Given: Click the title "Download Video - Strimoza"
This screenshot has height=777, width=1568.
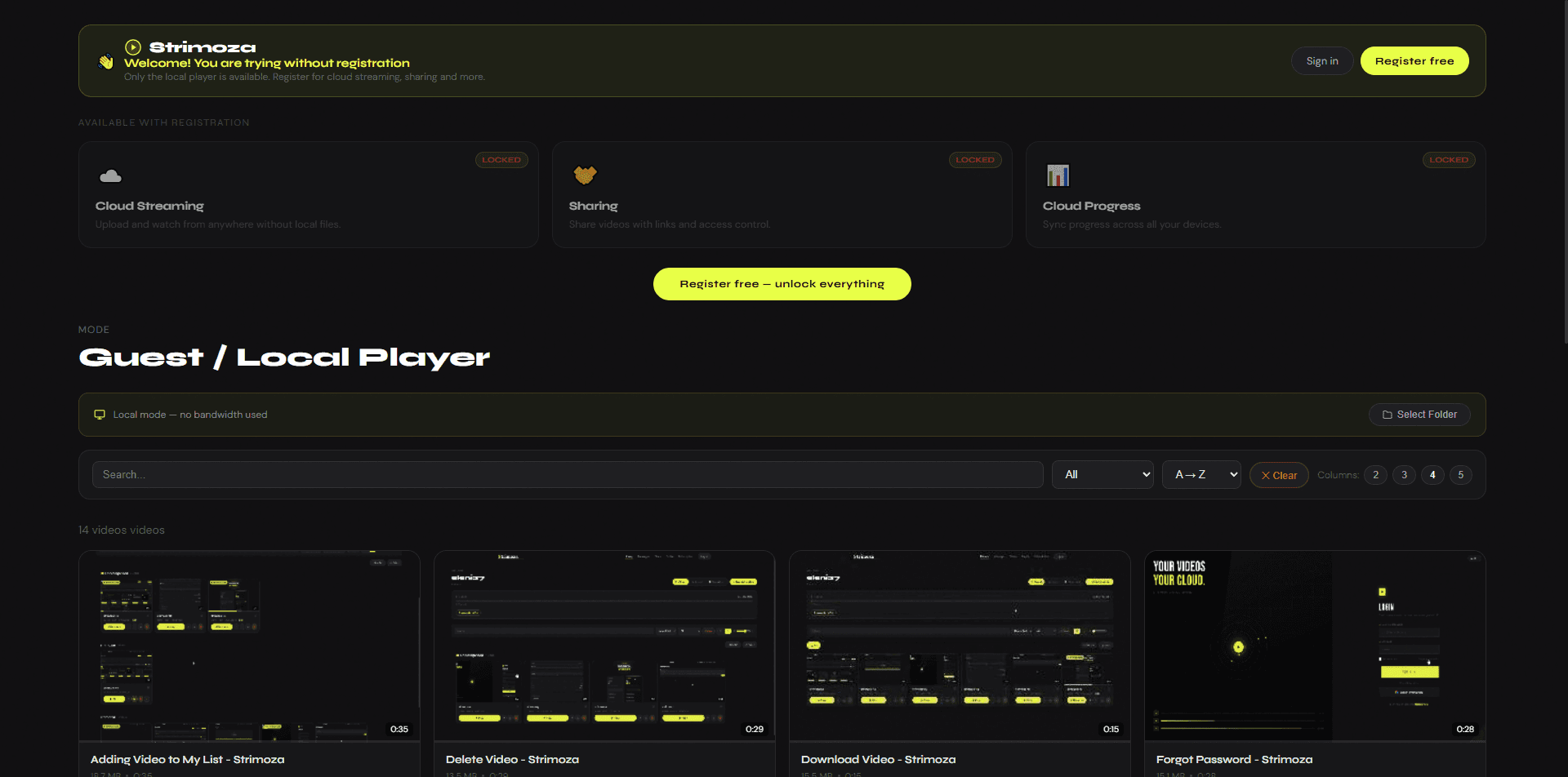Looking at the screenshot, I should coord(878,760).
